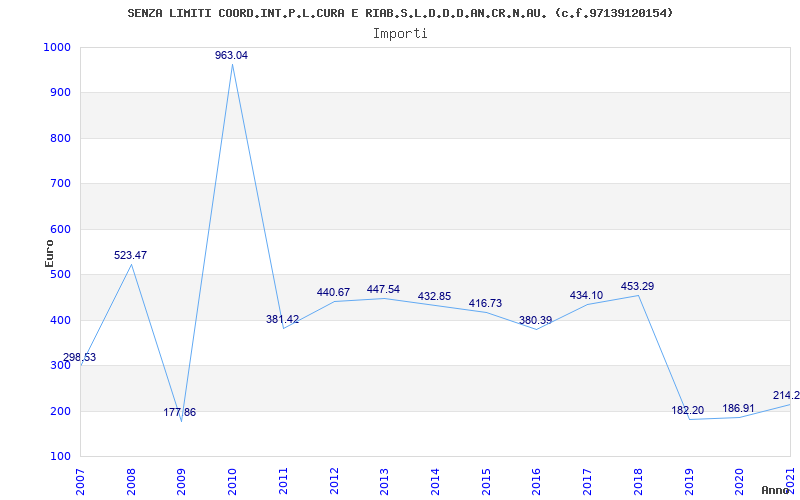Click the 963.04 peak data label
Viewport: 800px width, 500px height.
(231, 56)
